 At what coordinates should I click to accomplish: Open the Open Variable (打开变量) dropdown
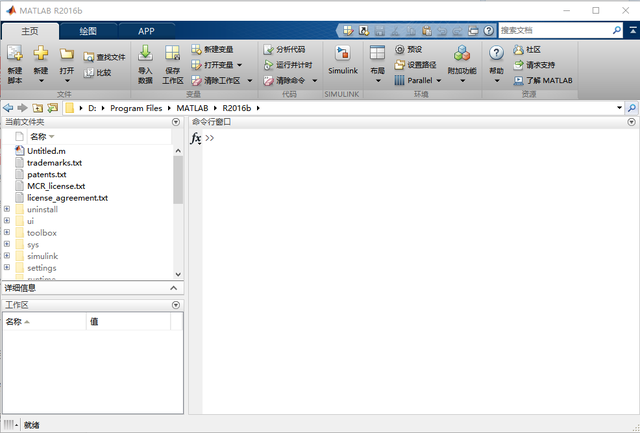click(x=240, y=65)
